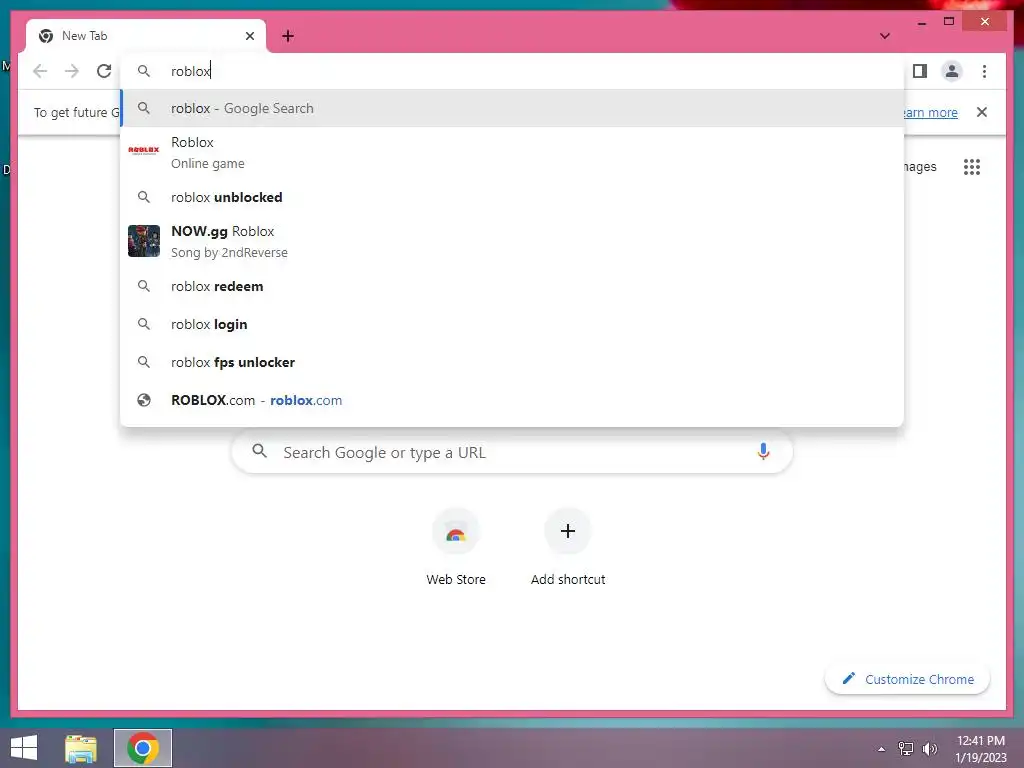Click Chrome icon in the taskbar

pyautogui.click(x=143, y=748)
